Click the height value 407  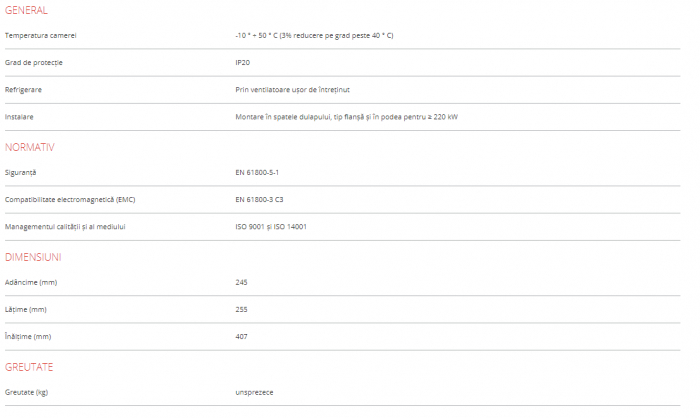click(241, 336)
